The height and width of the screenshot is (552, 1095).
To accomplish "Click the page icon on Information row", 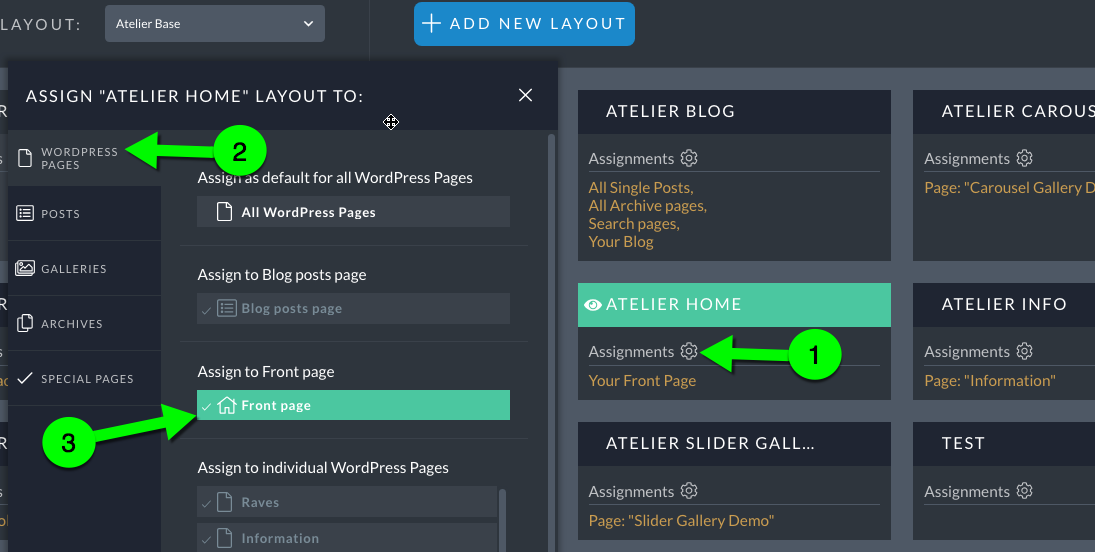I will (x=224, y=538).
